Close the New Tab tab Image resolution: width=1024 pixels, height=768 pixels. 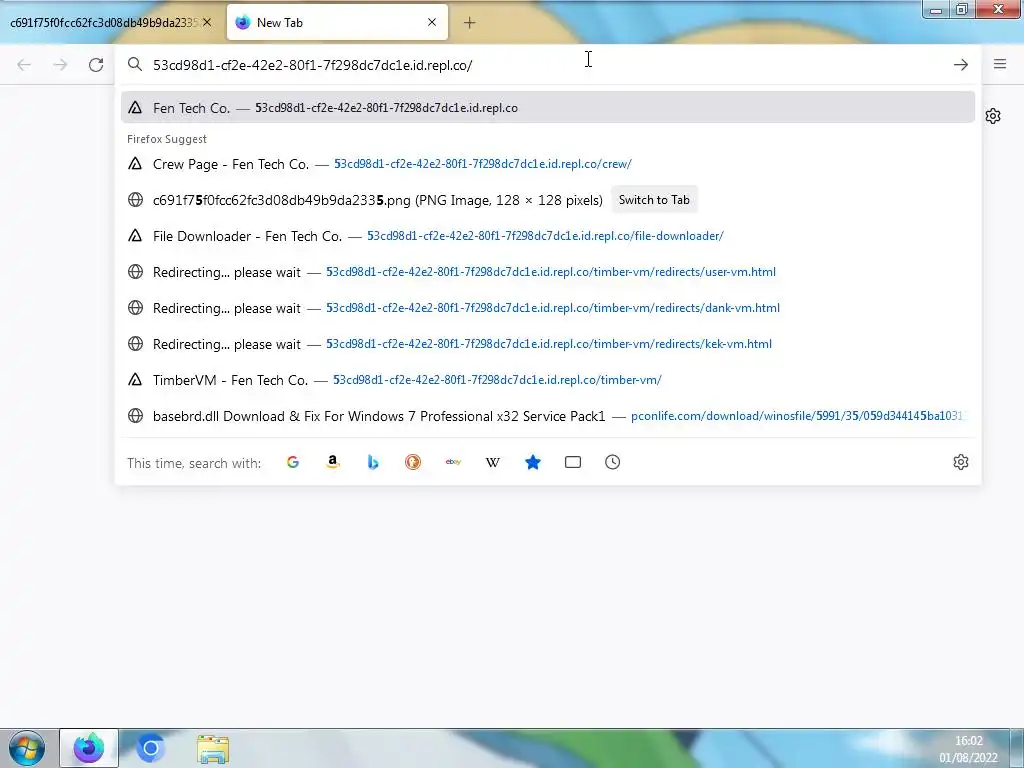[432, 22]
